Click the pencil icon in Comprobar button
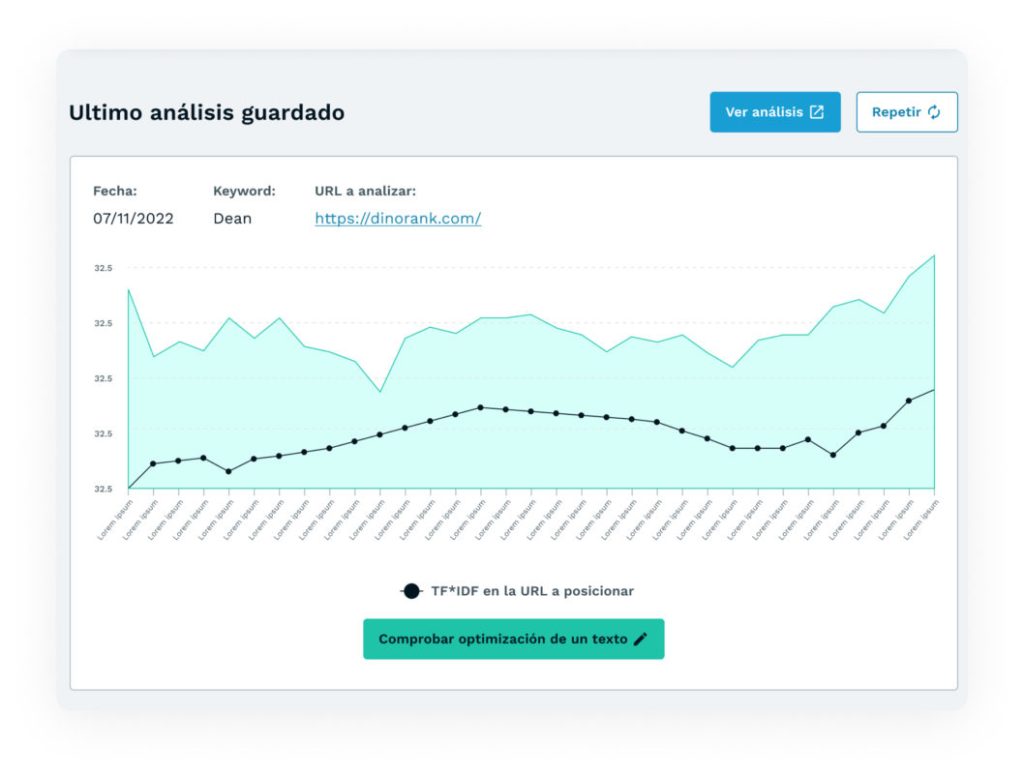Viewport: 1024px width, 774px height. click(x=641, y=639)
